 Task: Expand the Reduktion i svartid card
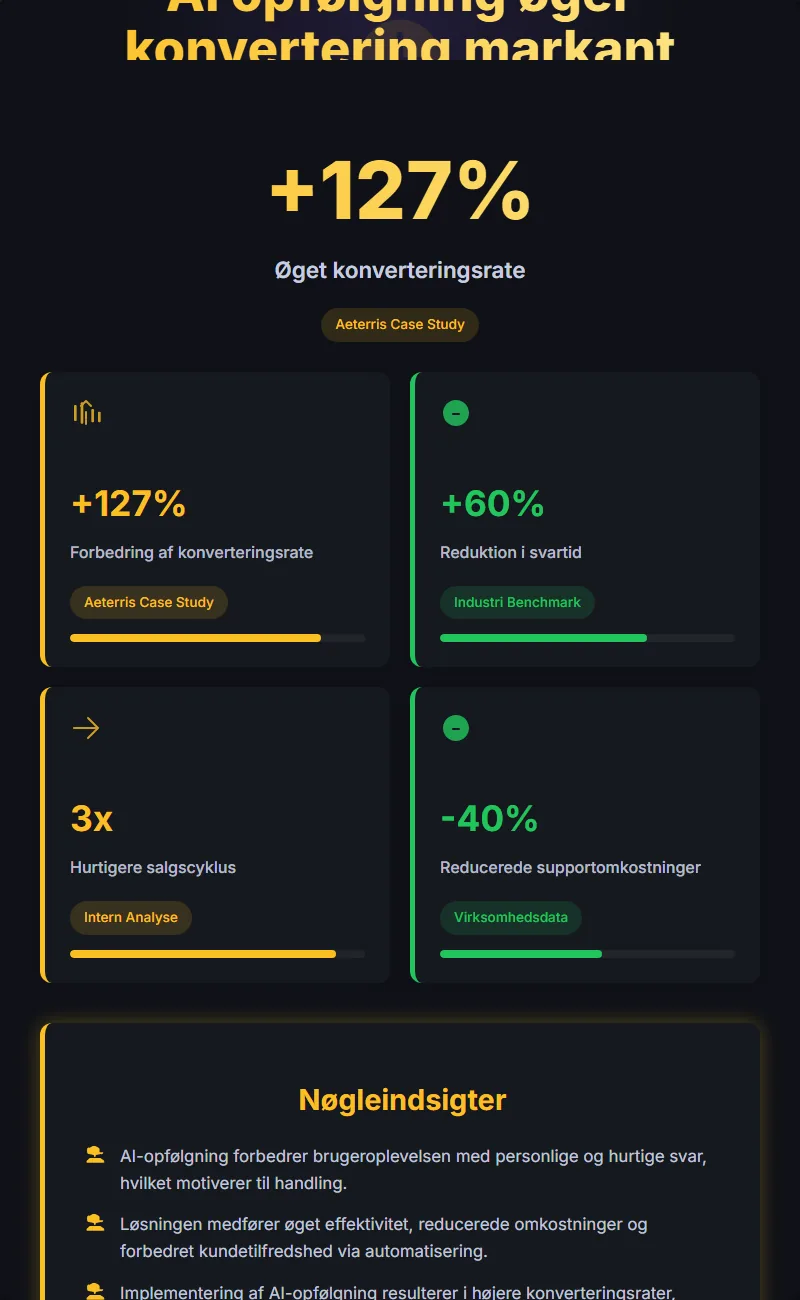pos(584,519)
